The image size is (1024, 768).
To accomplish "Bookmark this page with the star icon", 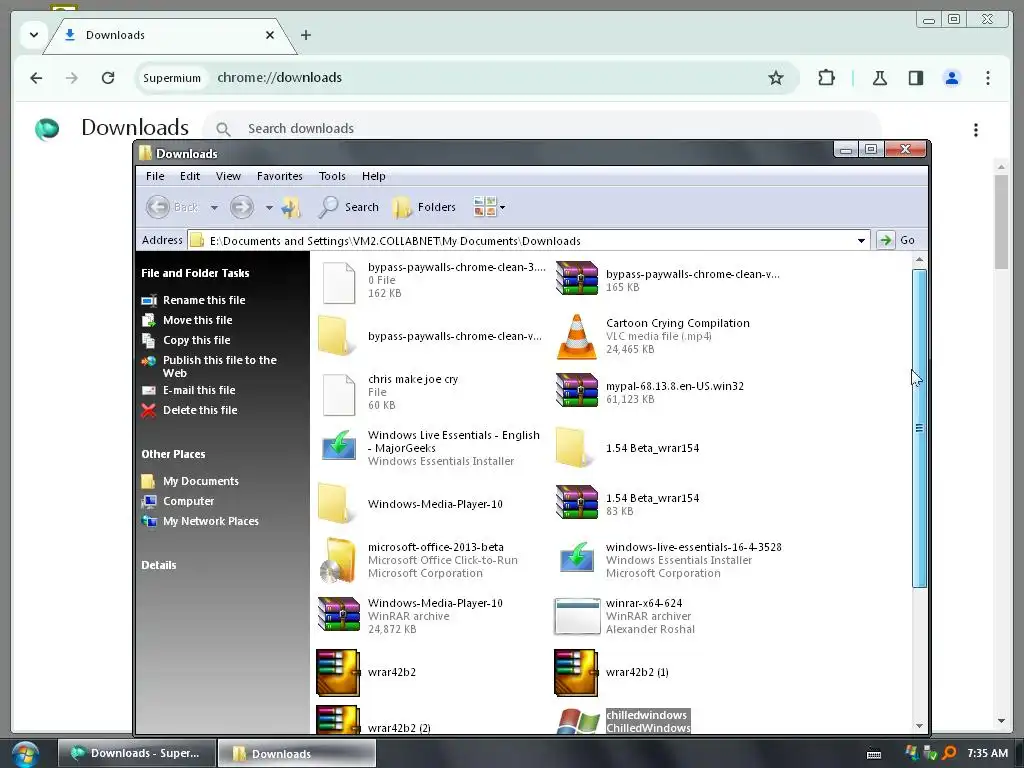I will 776,78.
